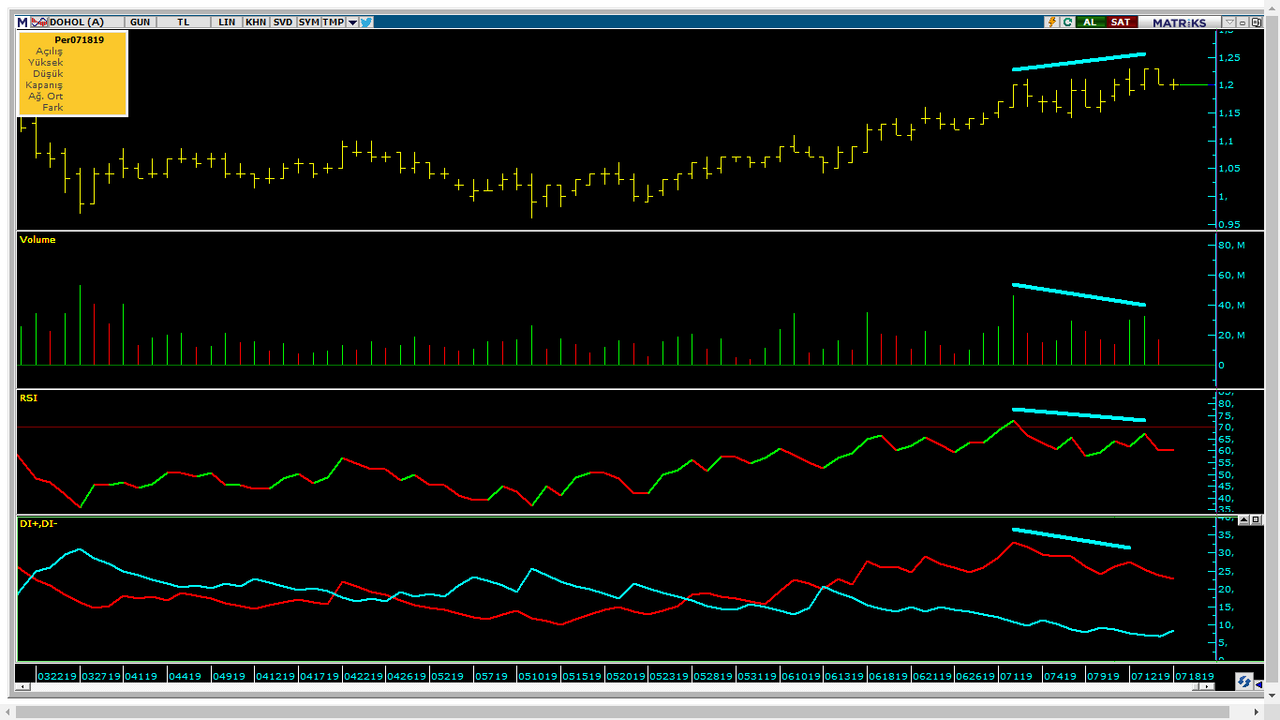Image resolution: width=1280 pixels, height=720 pixels.
Task: Open the Twitter bird icon
Action: [x=366, y=22]
